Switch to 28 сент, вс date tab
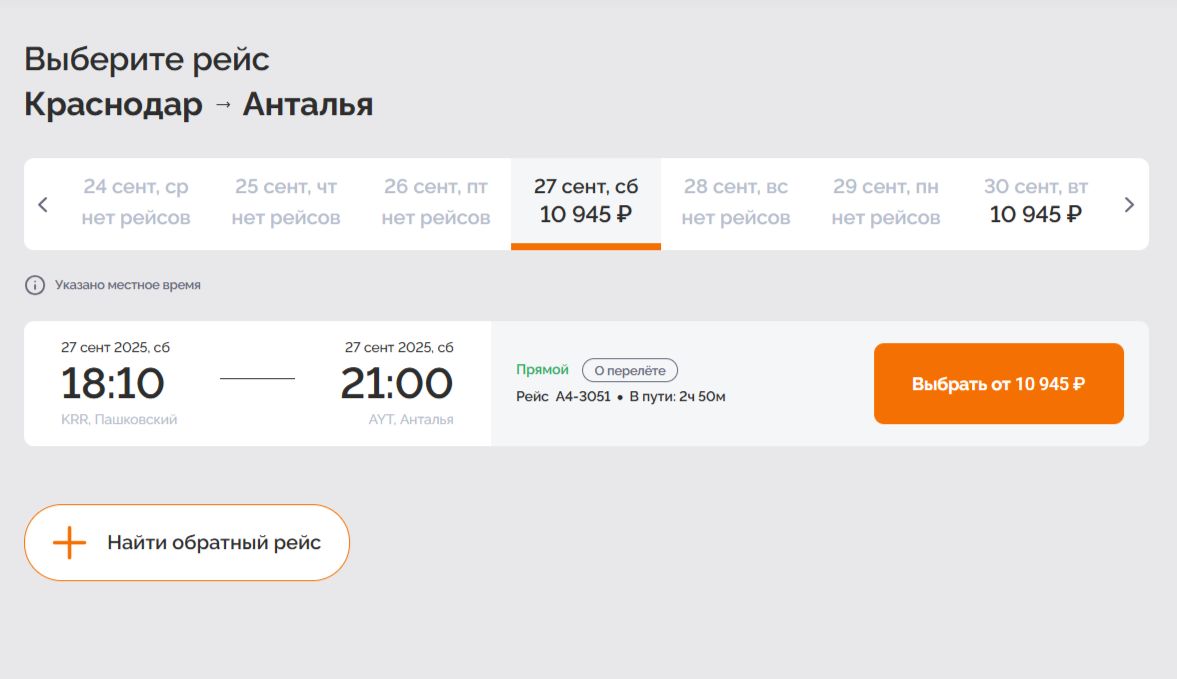The image size is (1177, 679). point(736,203)
